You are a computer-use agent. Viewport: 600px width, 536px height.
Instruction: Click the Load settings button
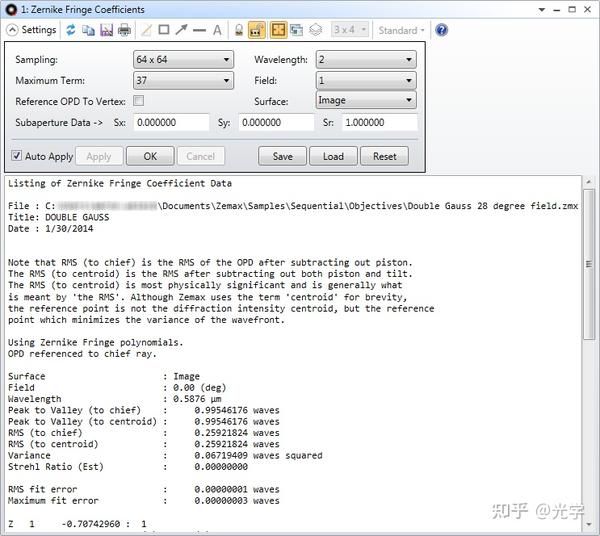click(x=333, y=156)
